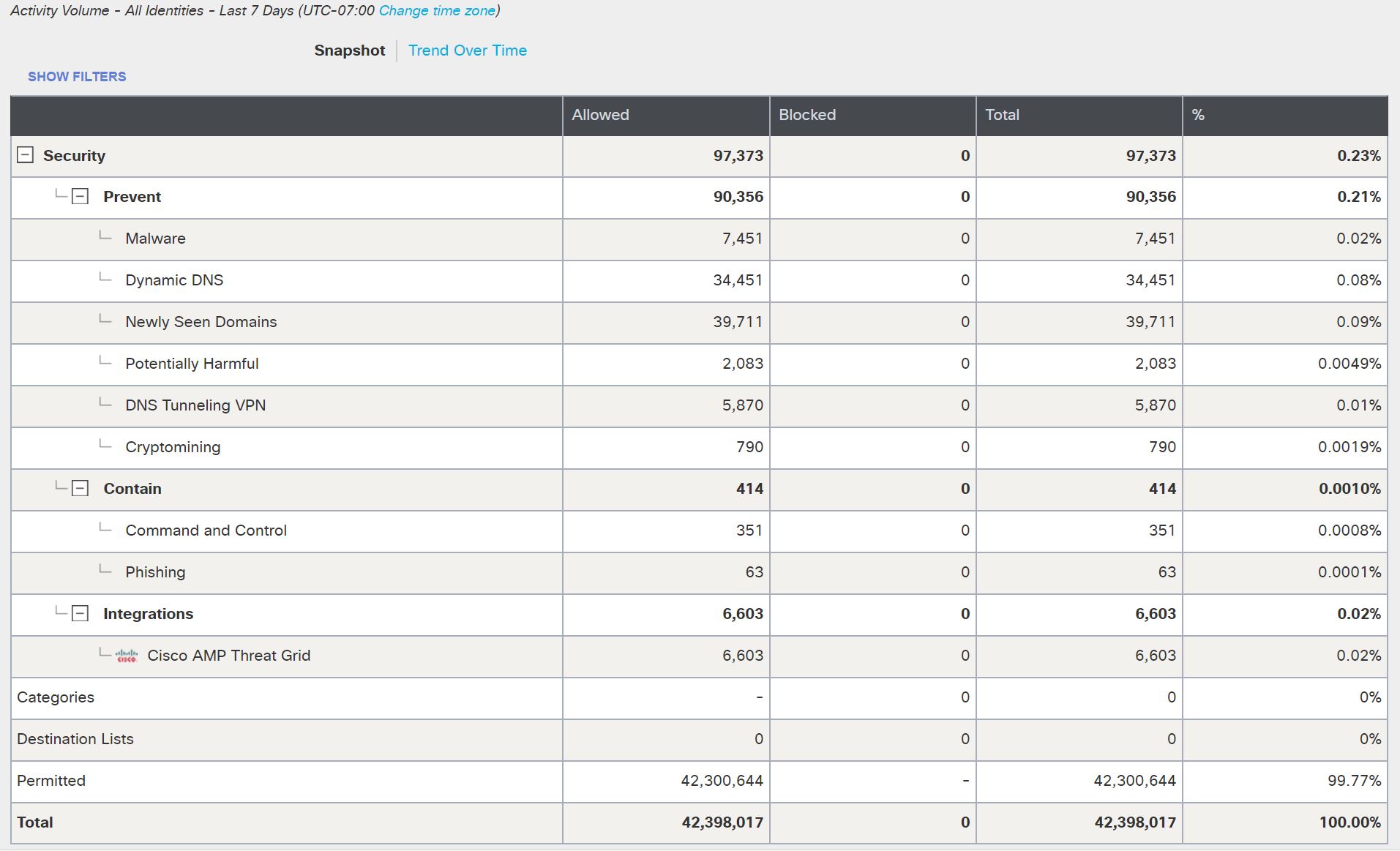Collapse the Security section

25,155
